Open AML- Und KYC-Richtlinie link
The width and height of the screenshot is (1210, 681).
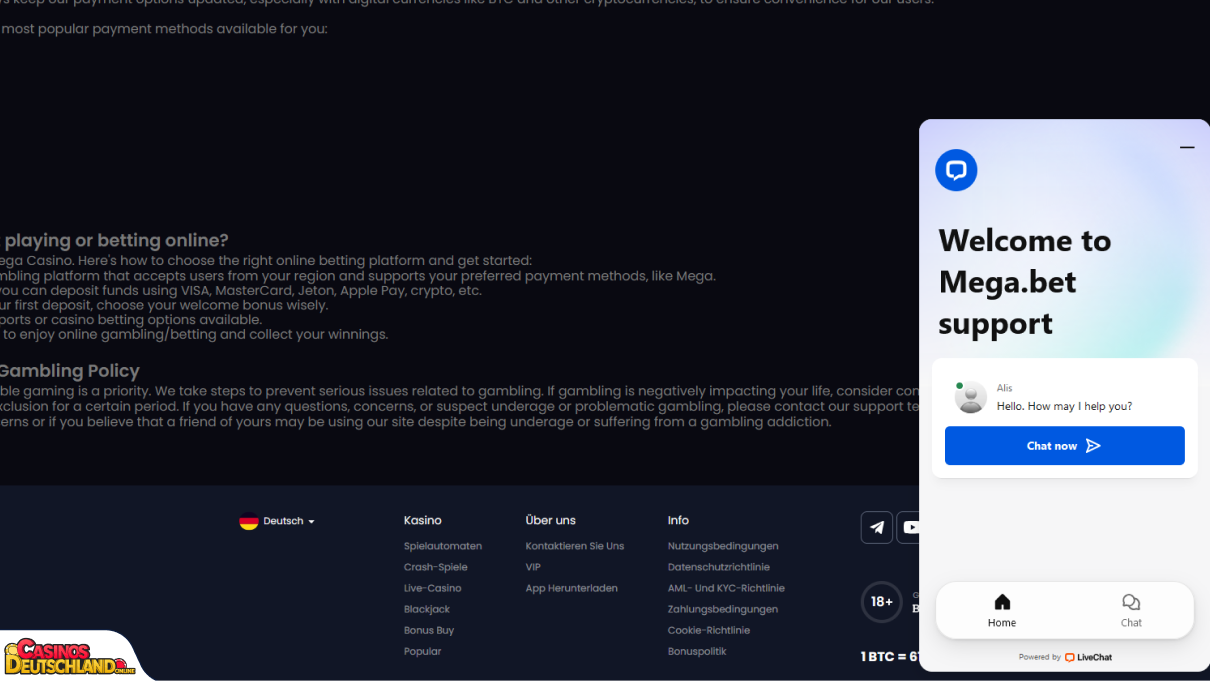click(x=726, y=588)
